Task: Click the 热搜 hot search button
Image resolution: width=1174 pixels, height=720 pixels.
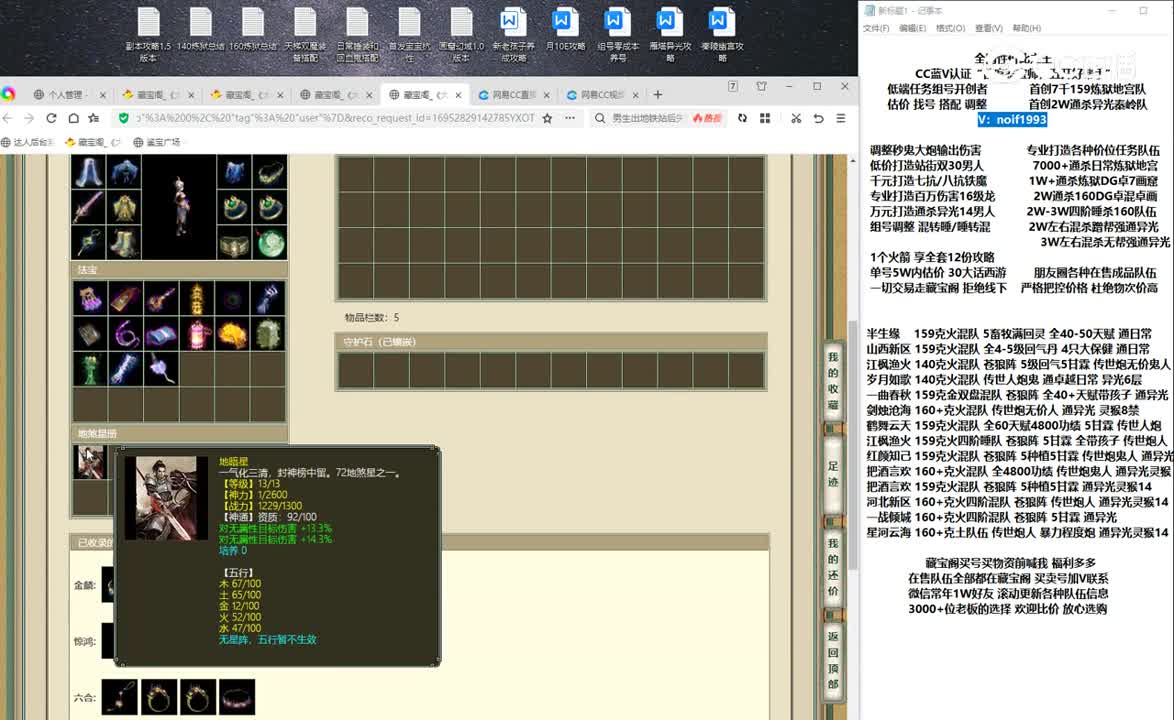Action: [708, 118]
